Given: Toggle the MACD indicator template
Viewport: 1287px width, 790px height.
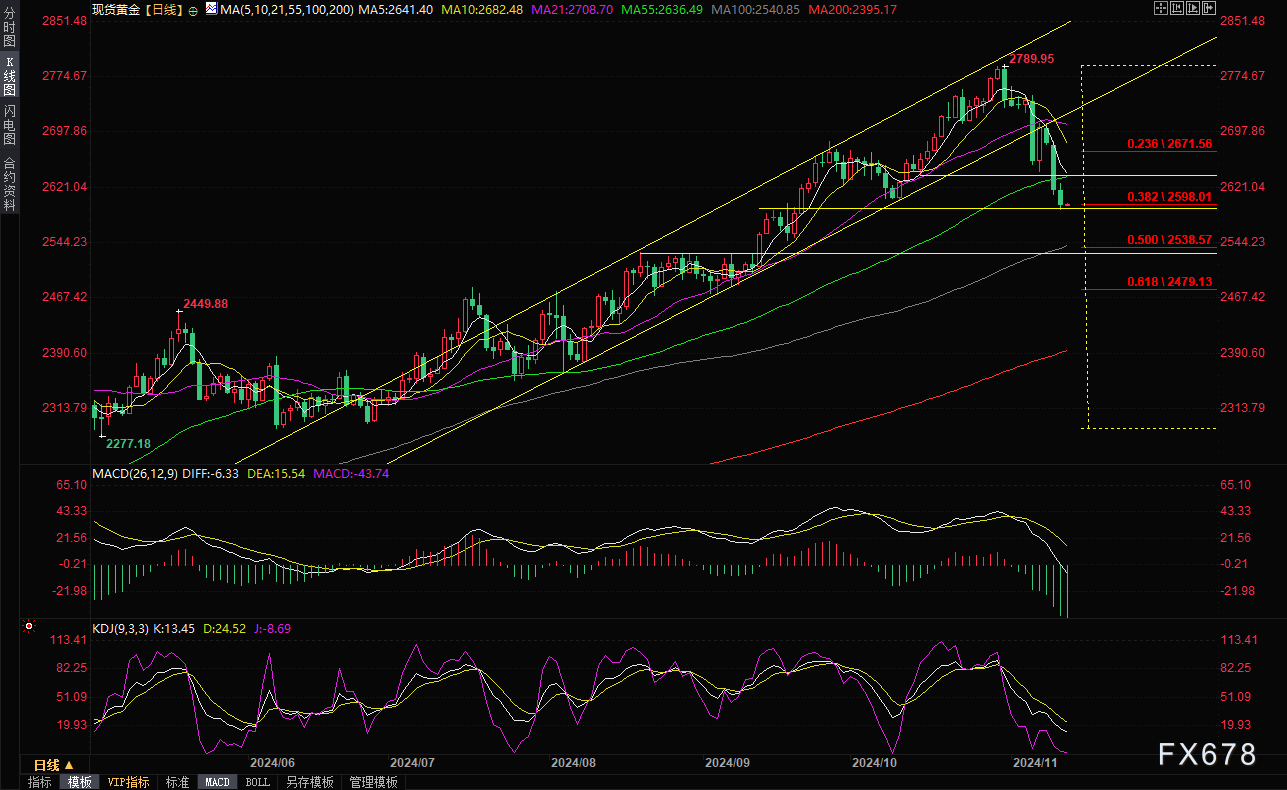Looking at the screenshot, I should 217,782.
